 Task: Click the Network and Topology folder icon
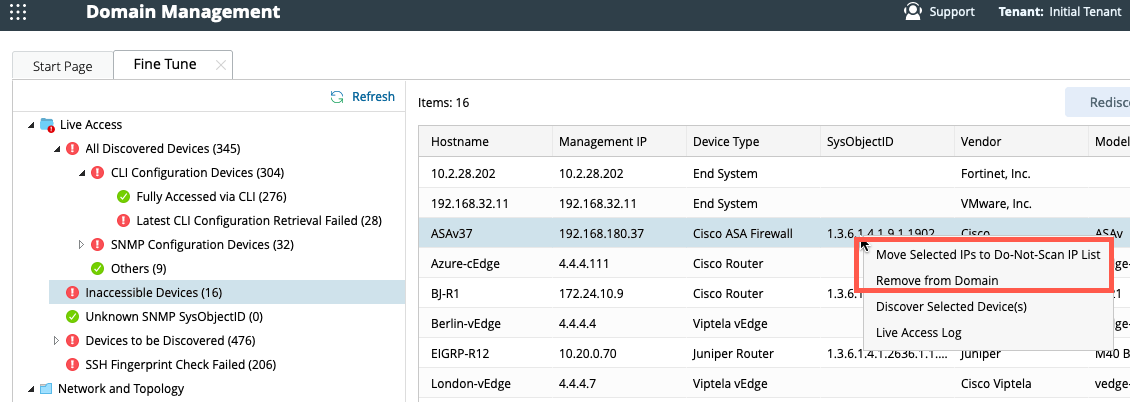tap(46, 388)
